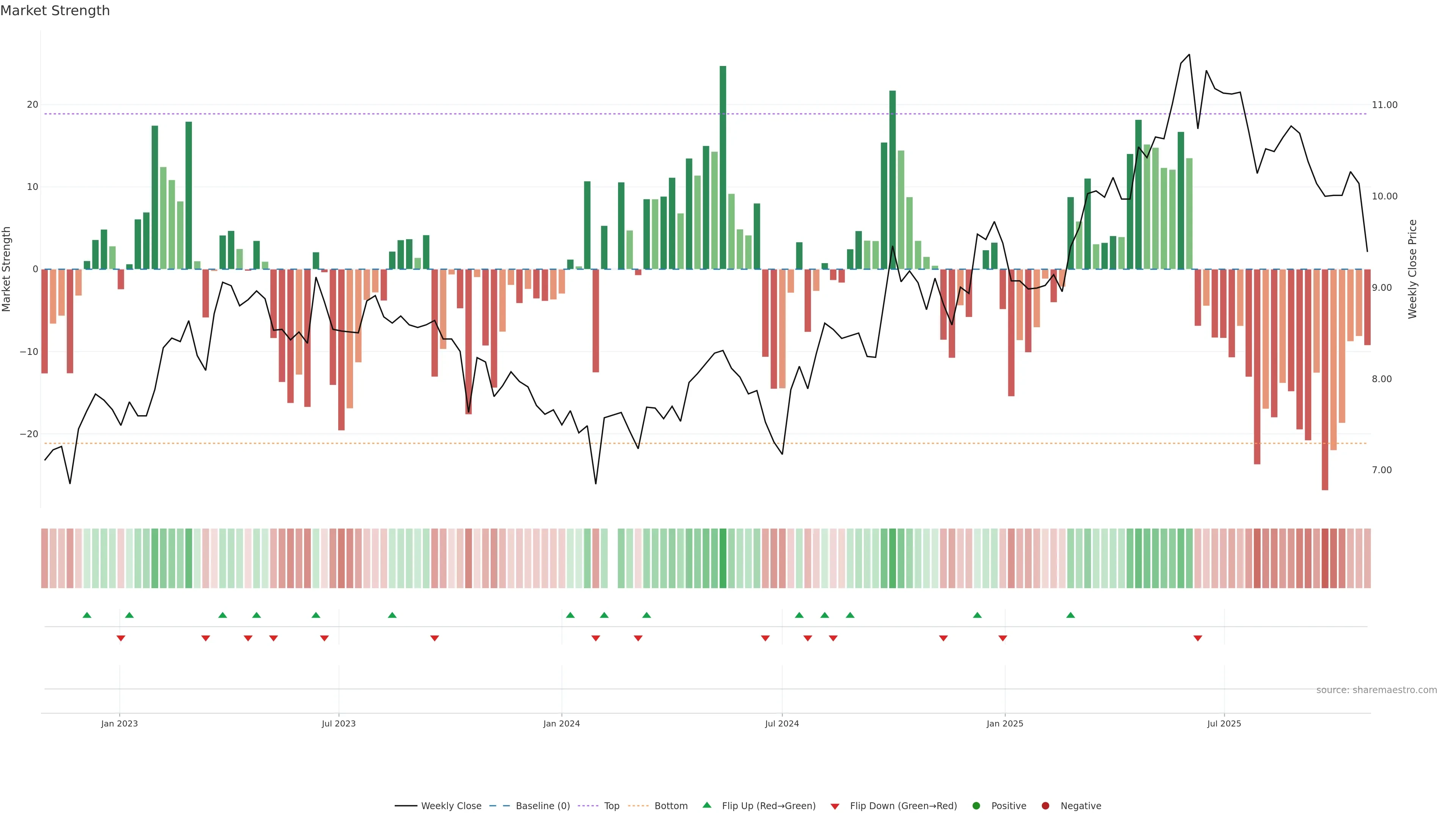1456x819 pixels.
Task: Click the darkest green heatmap strip cell
Action: (723, 558)
